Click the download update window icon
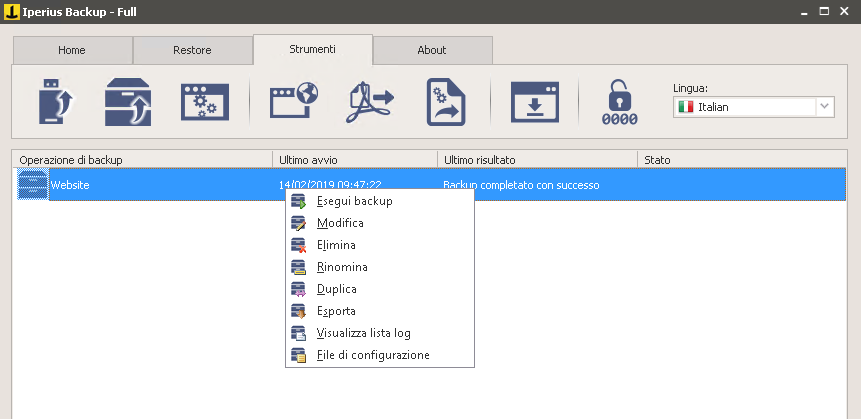Viewport: 861px width, 419px height. point(535,102)
